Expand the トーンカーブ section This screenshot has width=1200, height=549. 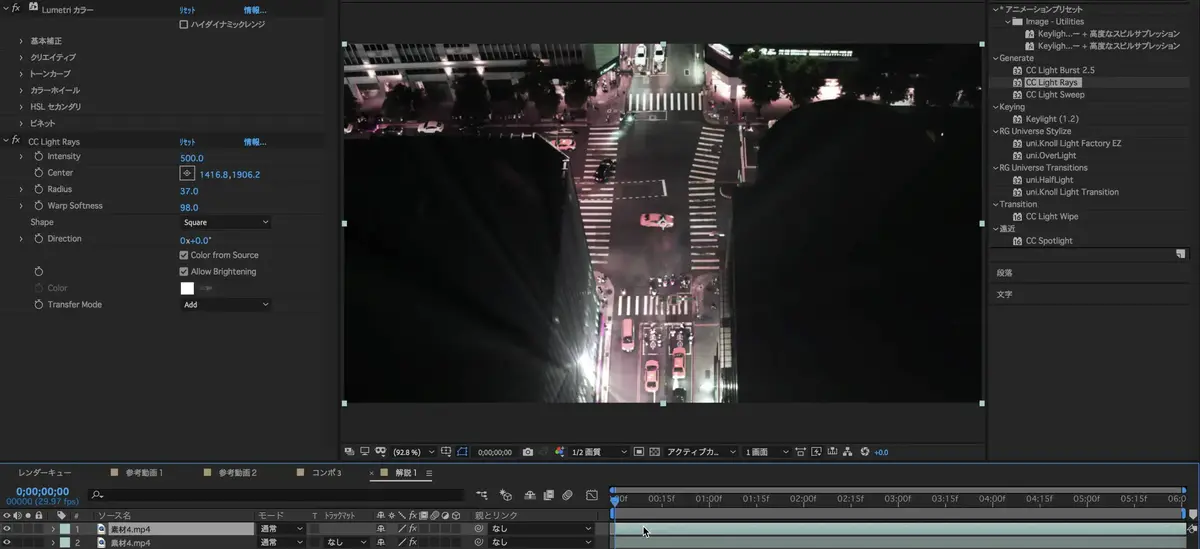(x=21, y=74)
